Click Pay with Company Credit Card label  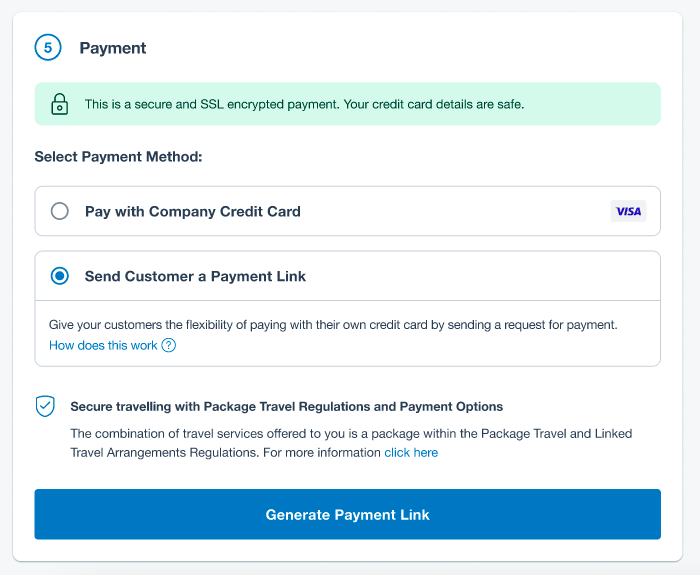[x=193, y=211]
